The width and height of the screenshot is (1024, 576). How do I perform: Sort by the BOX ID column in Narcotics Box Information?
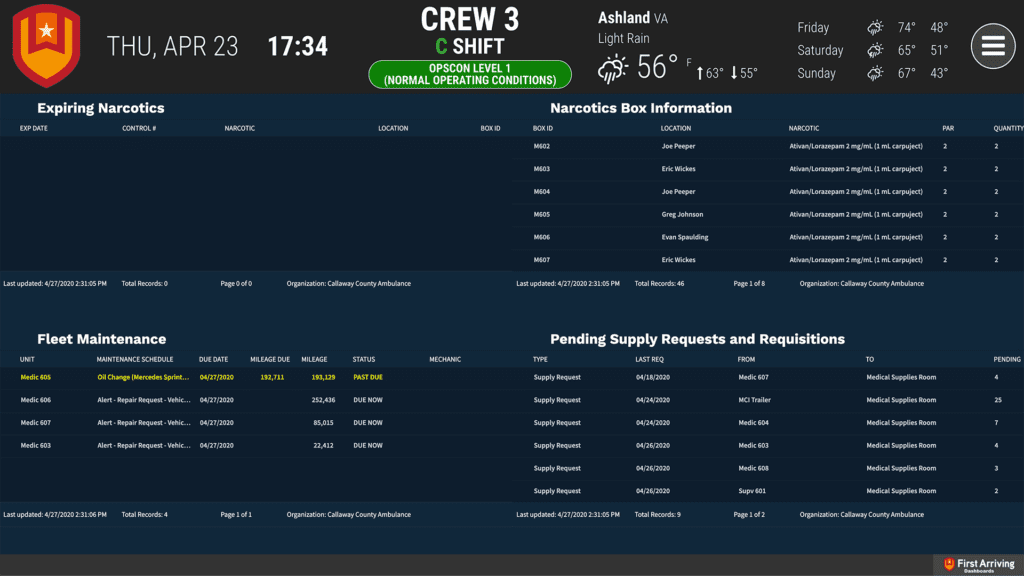click(543, 129)
